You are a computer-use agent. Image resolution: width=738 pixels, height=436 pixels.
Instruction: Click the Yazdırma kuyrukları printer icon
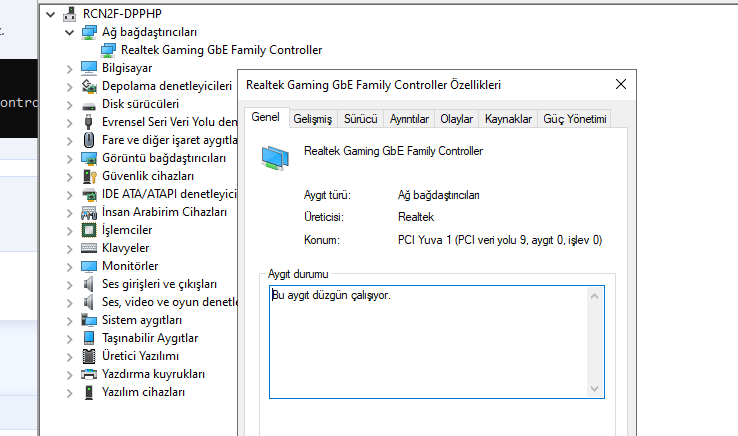(x=90, y=374)
